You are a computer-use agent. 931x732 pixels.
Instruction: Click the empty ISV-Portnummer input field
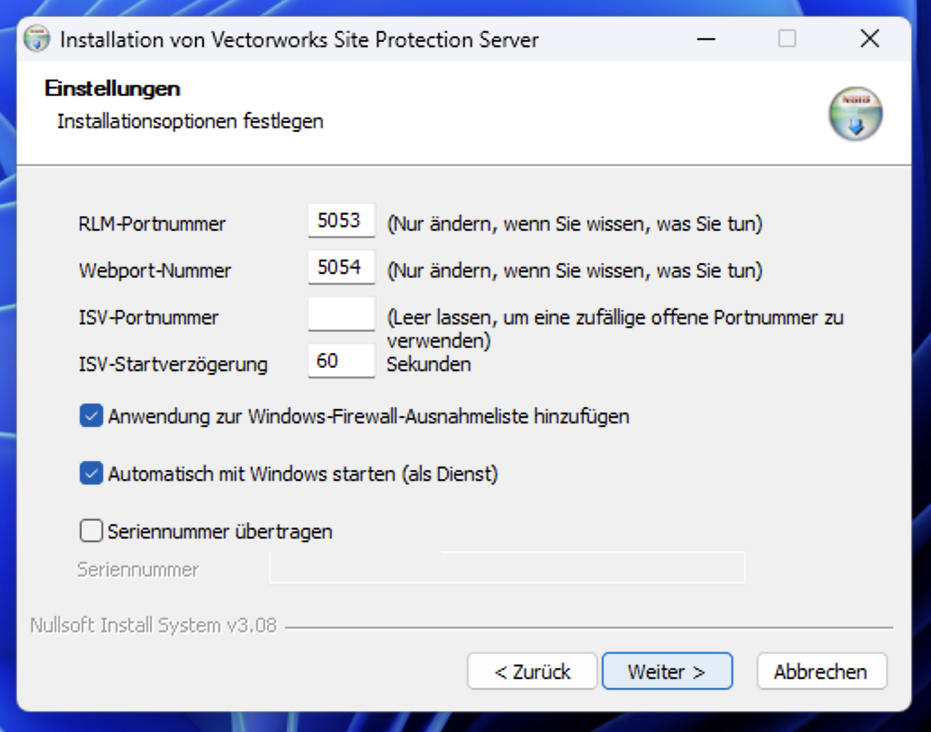[x=340, y=314]
